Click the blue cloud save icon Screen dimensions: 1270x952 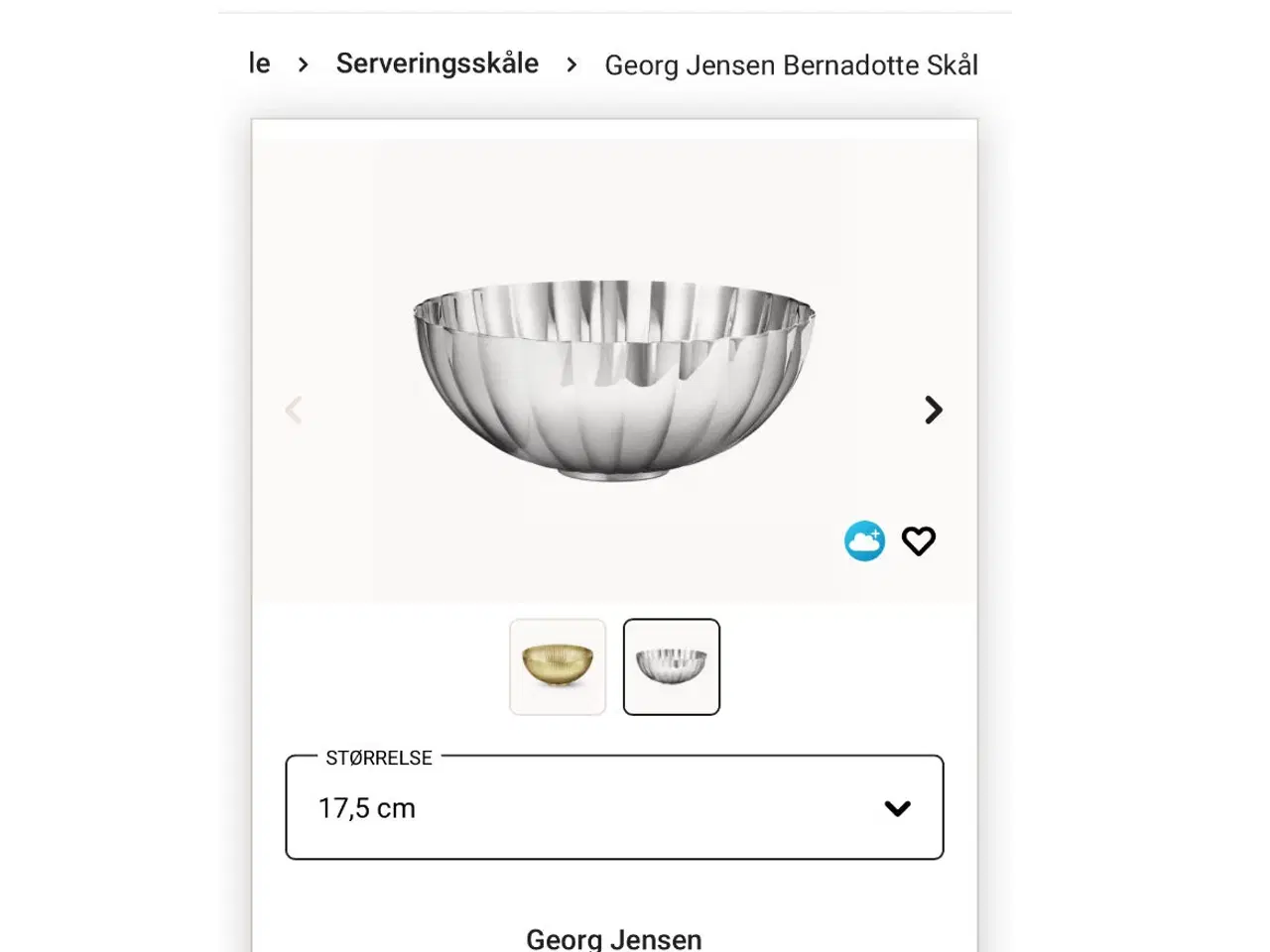tap(864, 540)
